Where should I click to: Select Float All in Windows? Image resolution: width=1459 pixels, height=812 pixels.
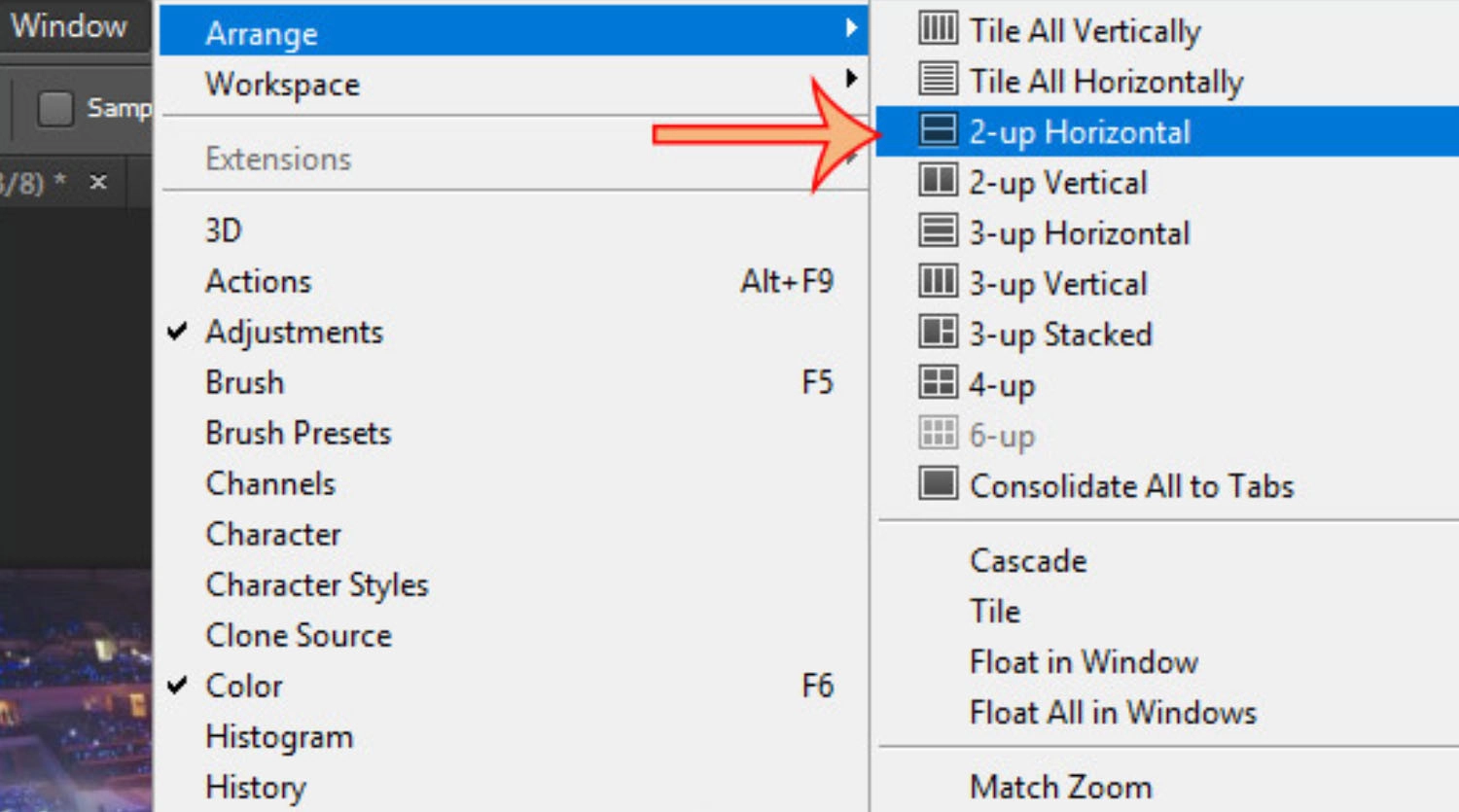[x=1113, y=713]
